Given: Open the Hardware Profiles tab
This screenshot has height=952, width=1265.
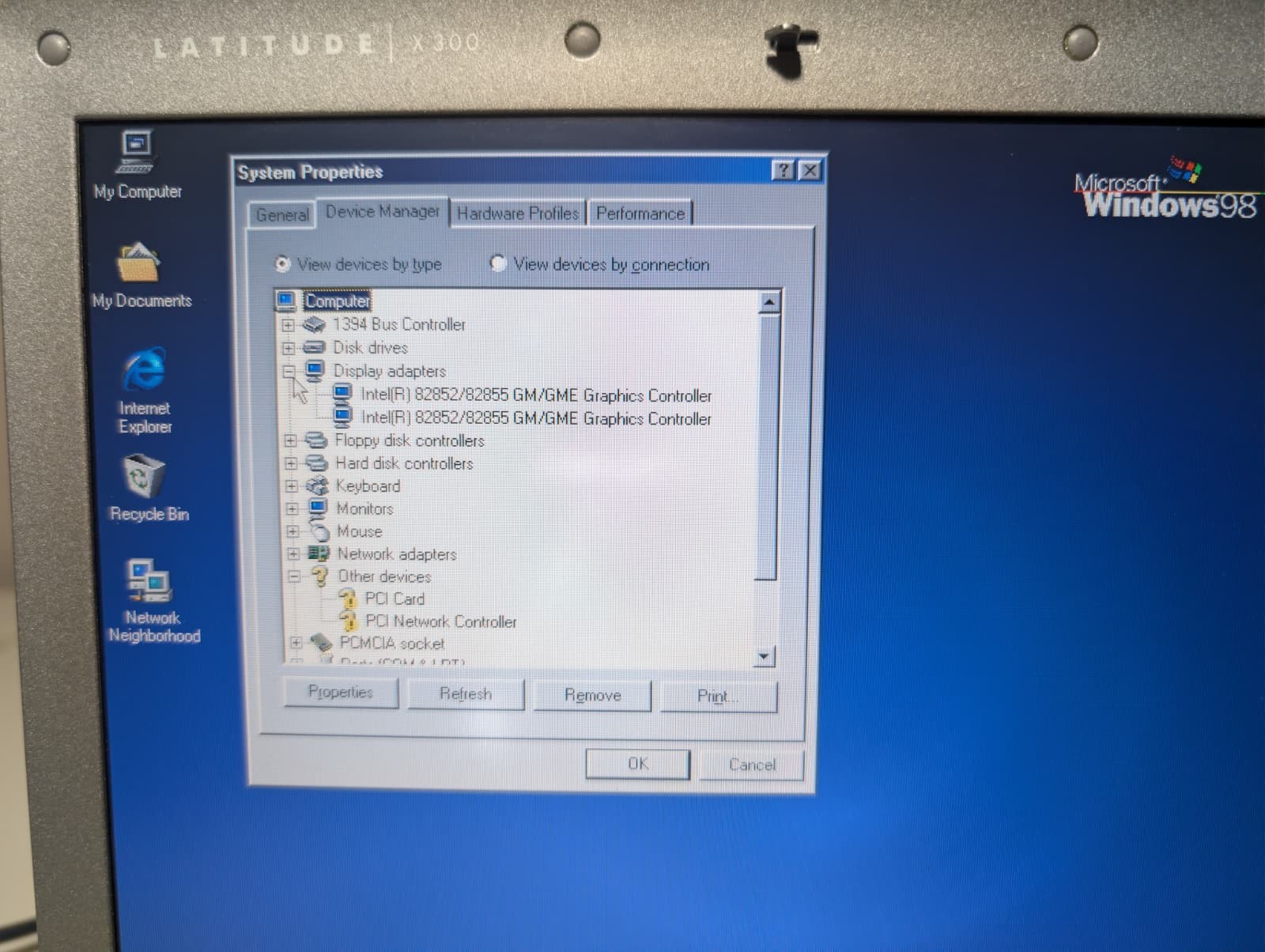Looking at the screenshot, I should 518,213.
